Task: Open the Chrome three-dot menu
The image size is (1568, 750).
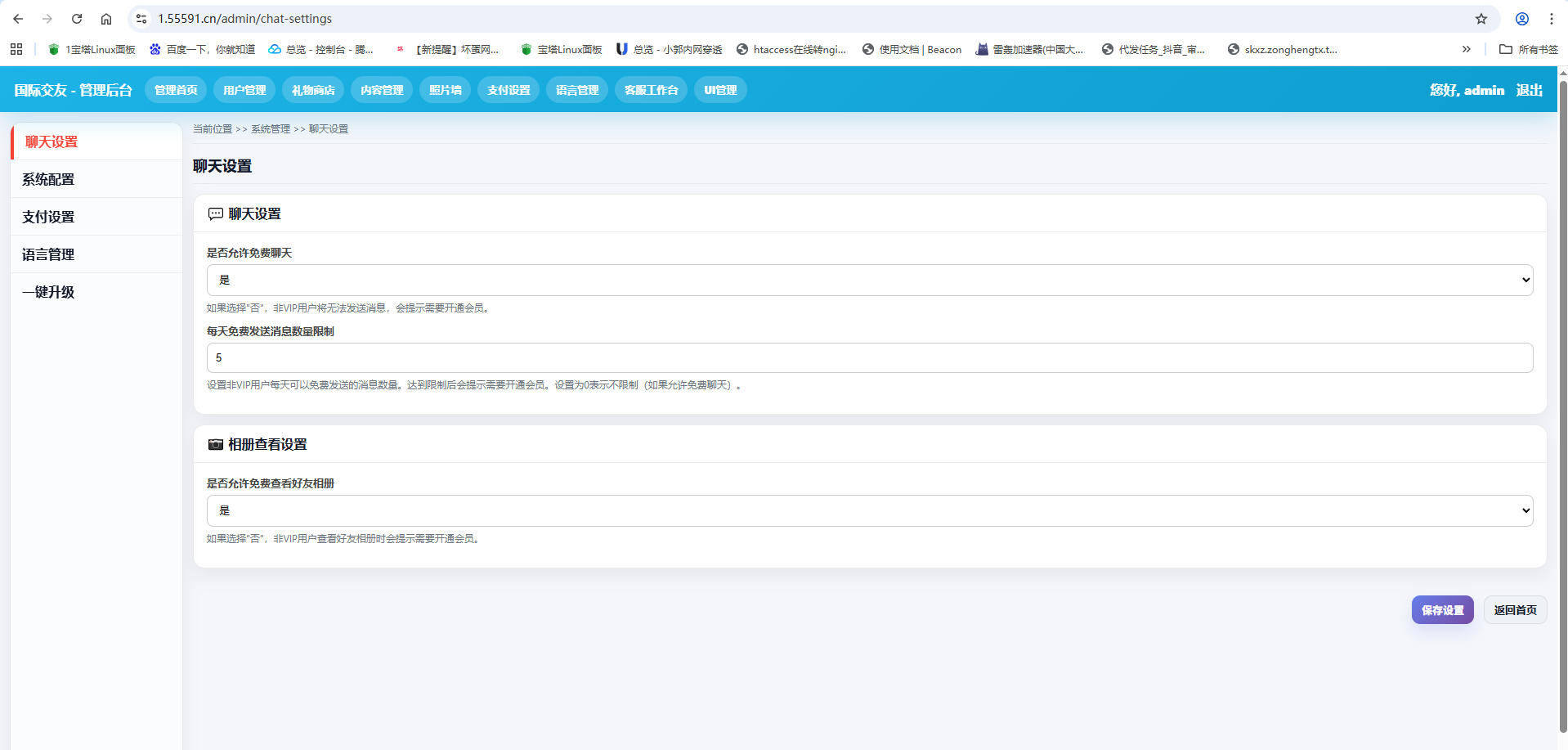Action: (1551, 19)
